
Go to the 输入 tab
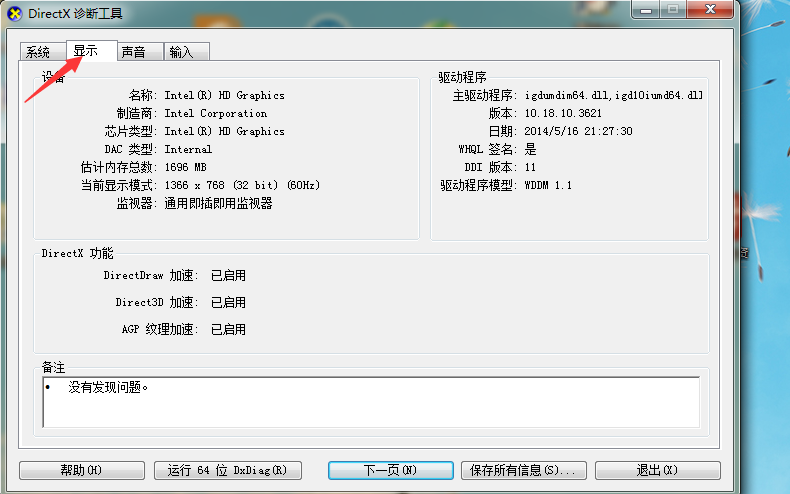click(186, 51)
